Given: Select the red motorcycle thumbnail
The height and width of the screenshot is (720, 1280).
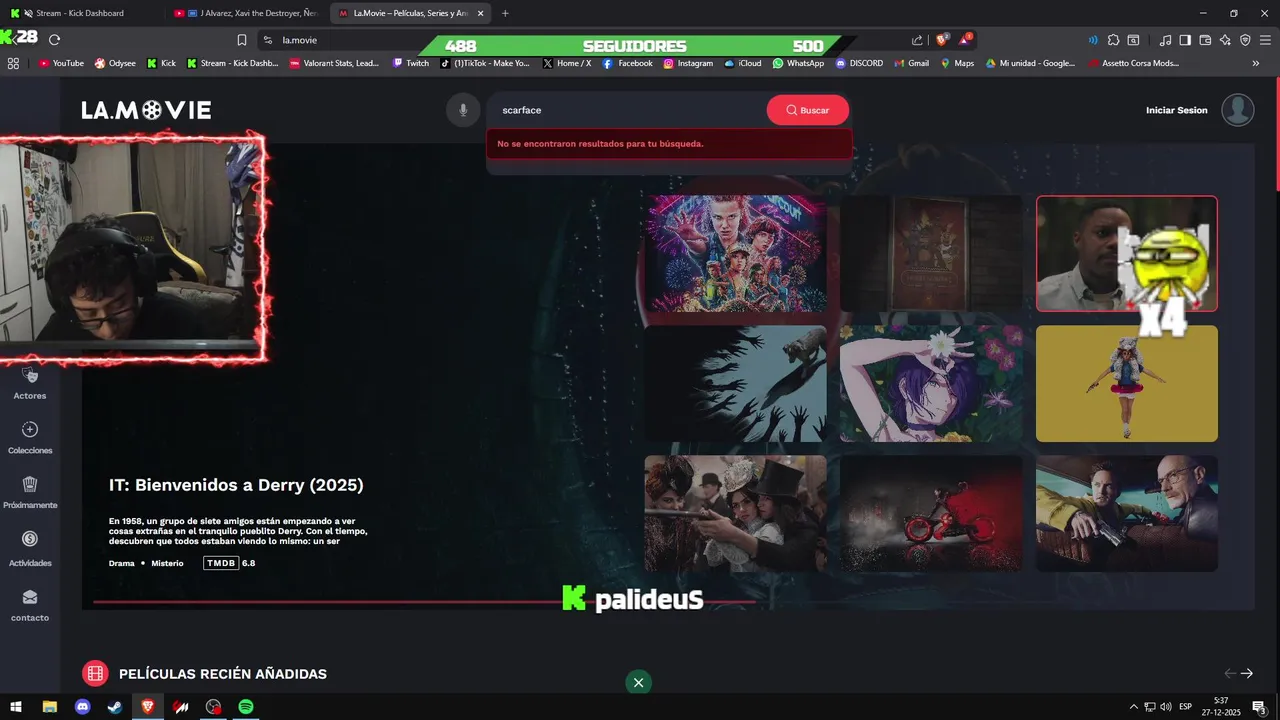Looking at the screenshot, I should (931, 513).
